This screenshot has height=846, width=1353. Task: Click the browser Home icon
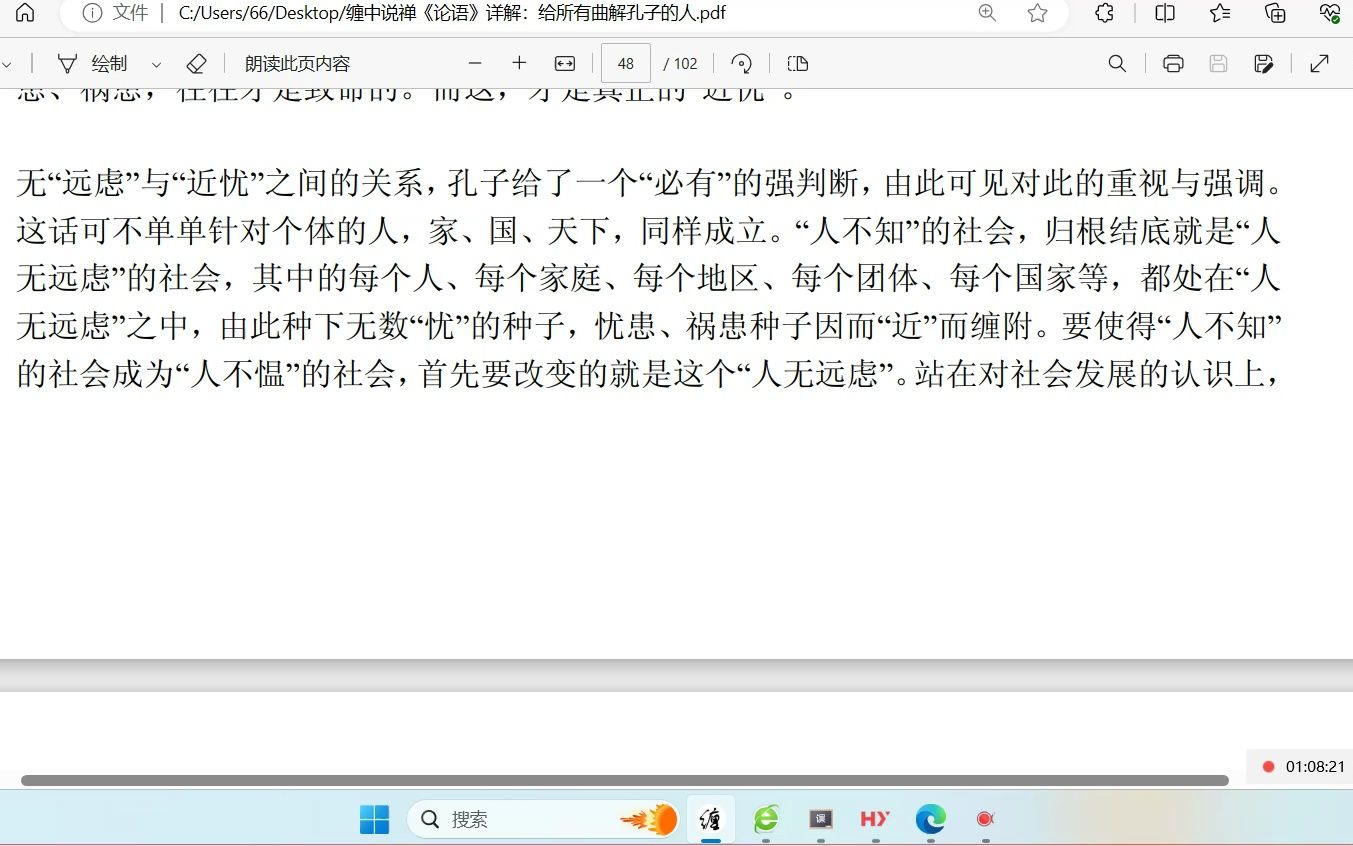25,13
